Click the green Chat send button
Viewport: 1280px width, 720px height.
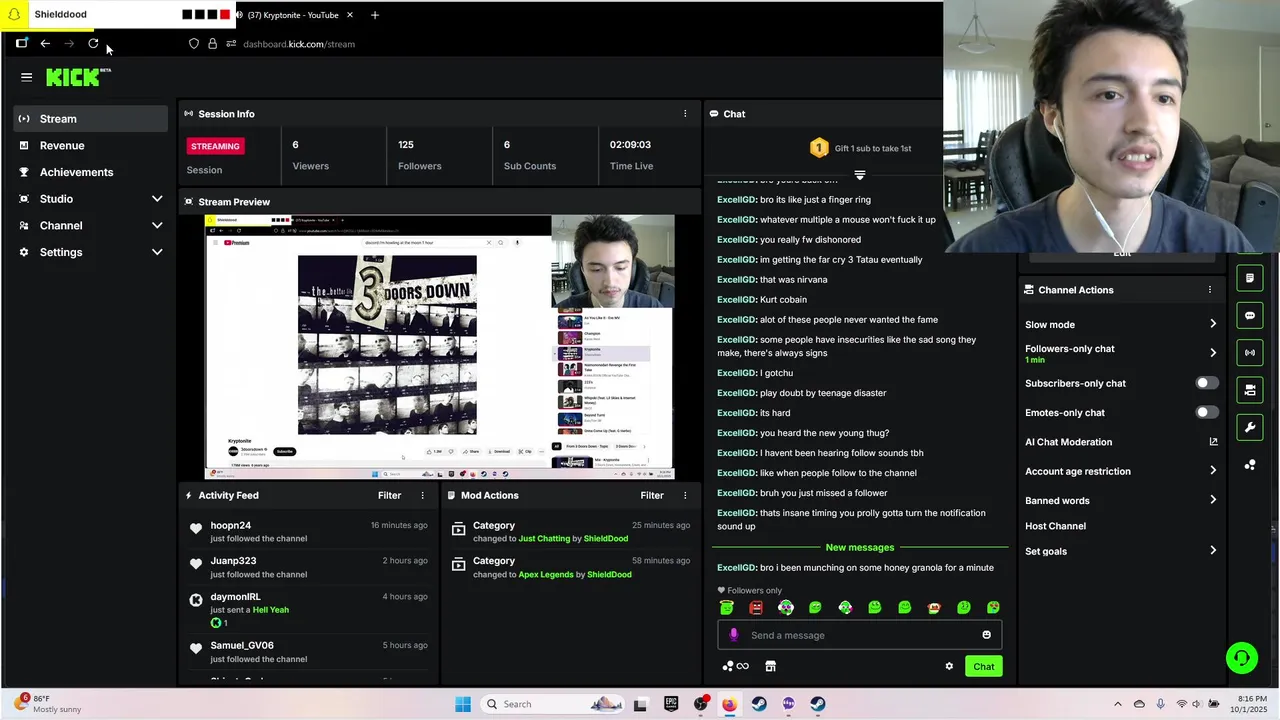984,666
